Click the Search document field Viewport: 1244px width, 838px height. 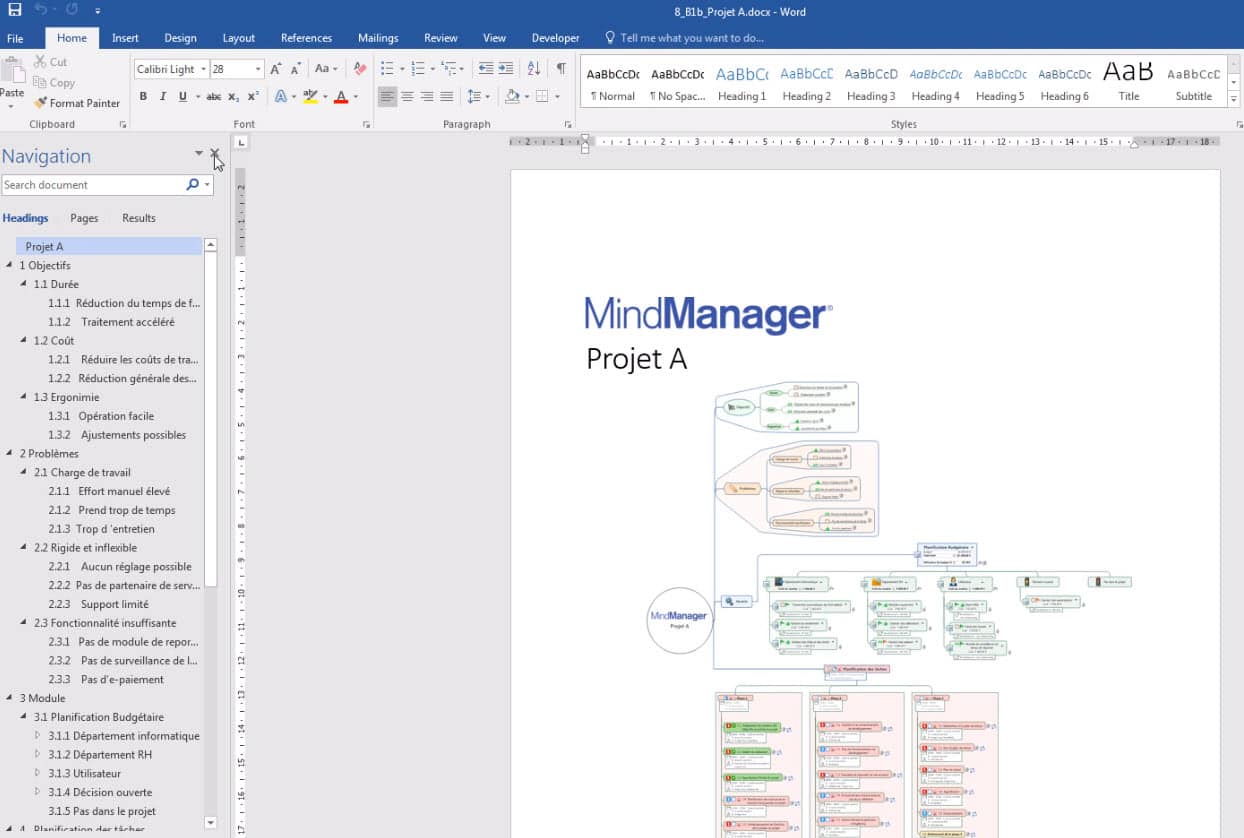(93, 185)
